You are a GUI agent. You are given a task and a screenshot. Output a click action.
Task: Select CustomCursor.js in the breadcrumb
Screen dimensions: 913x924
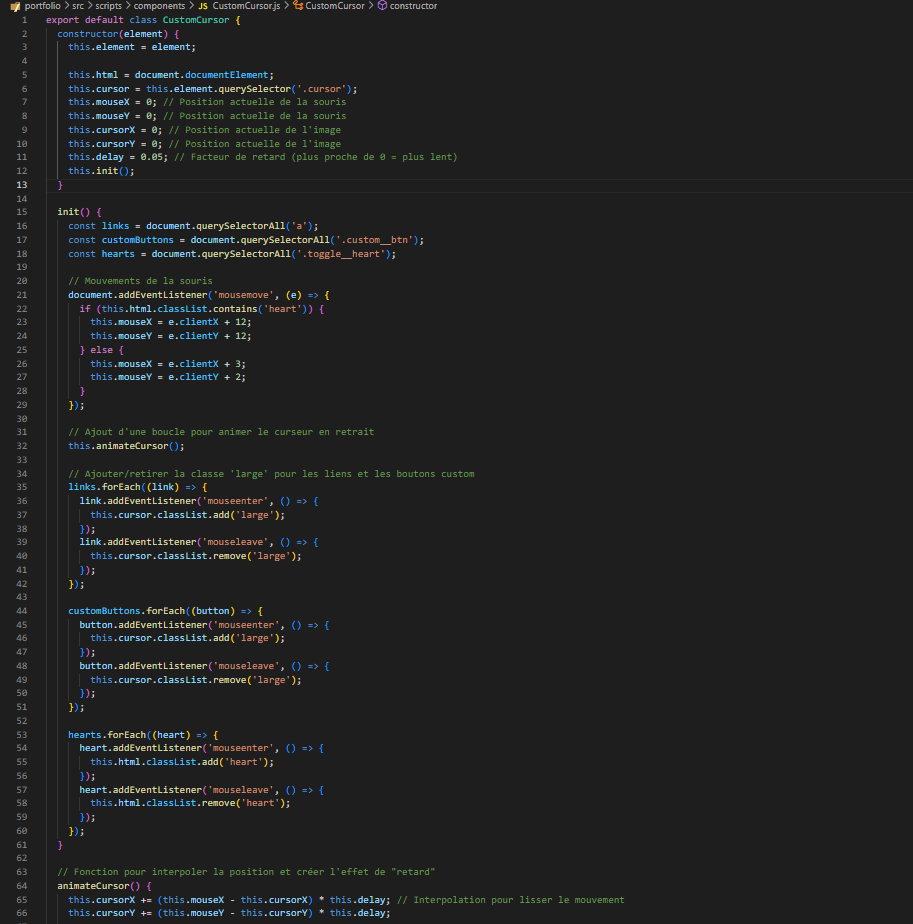245,6
